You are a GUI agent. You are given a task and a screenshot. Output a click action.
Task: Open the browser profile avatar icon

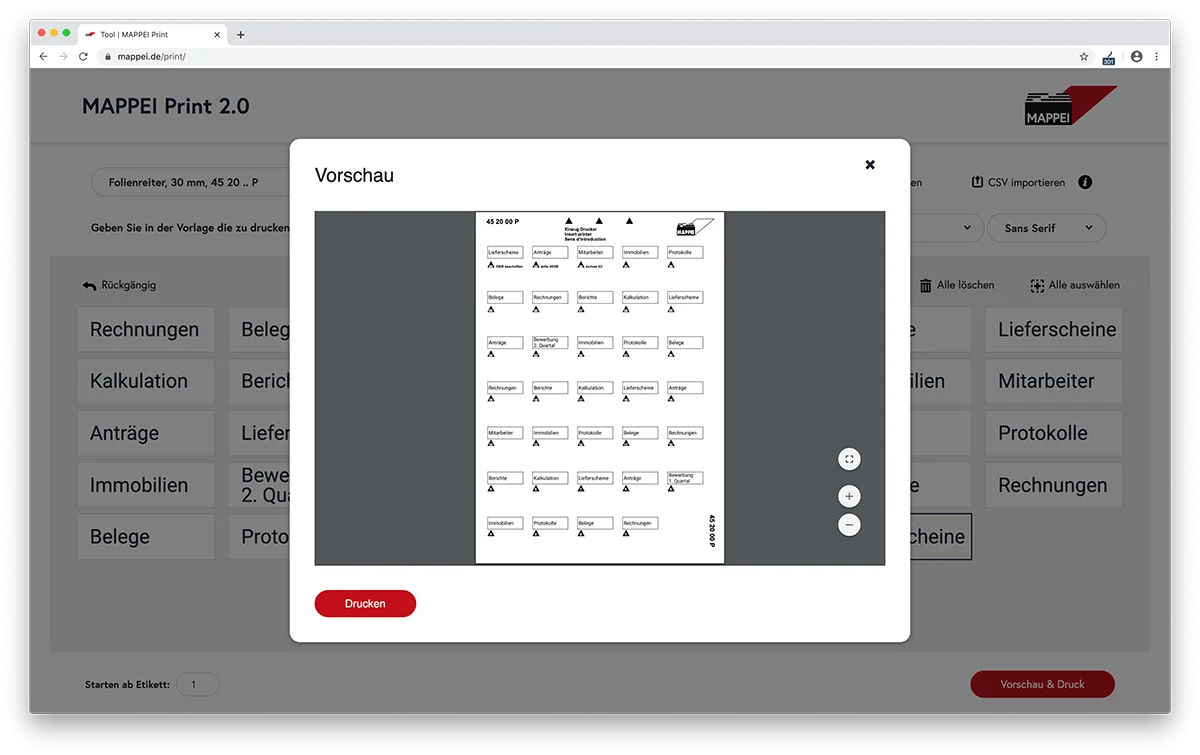point(1137,57)
